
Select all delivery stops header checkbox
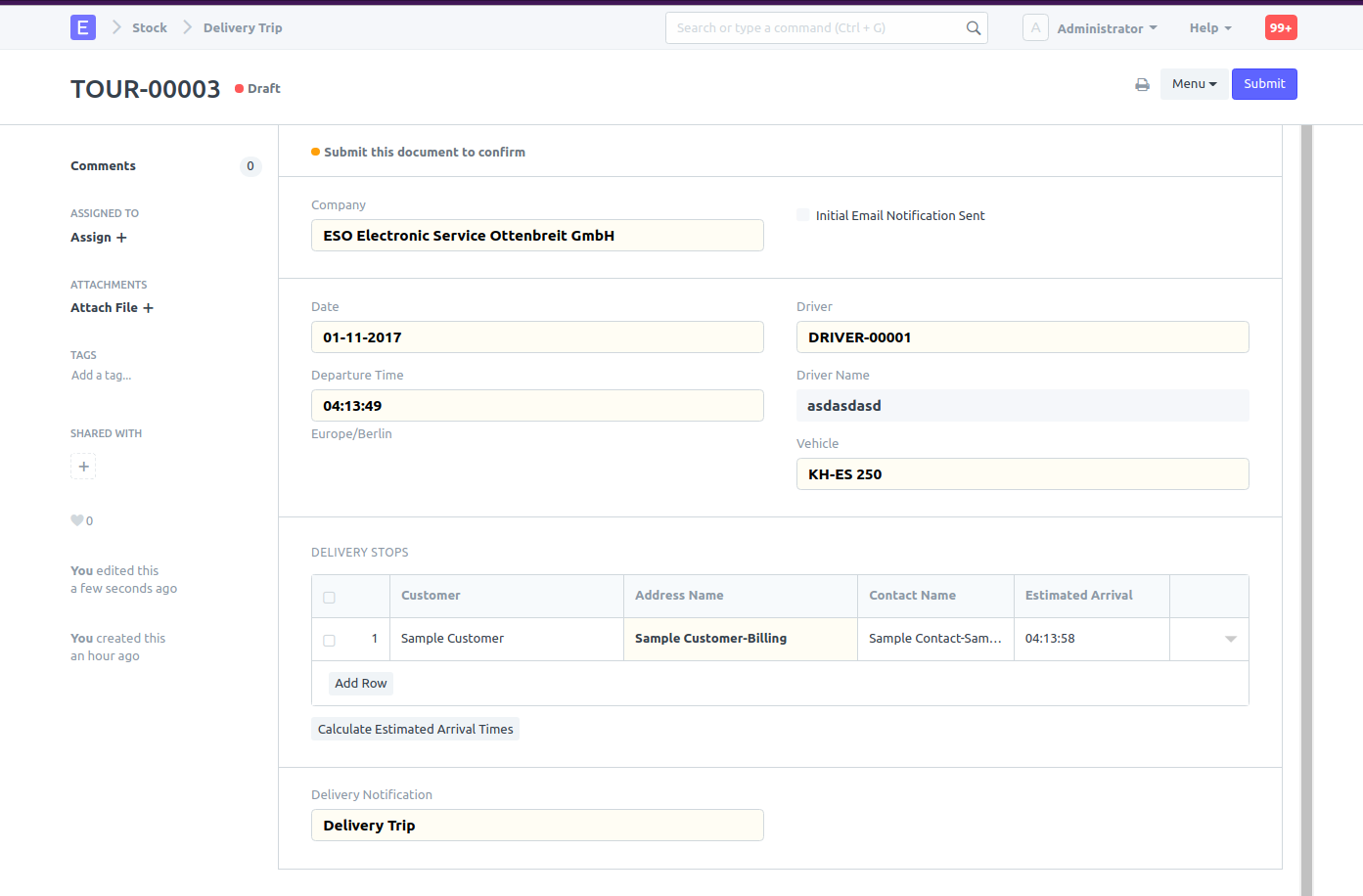coord(329,597)
